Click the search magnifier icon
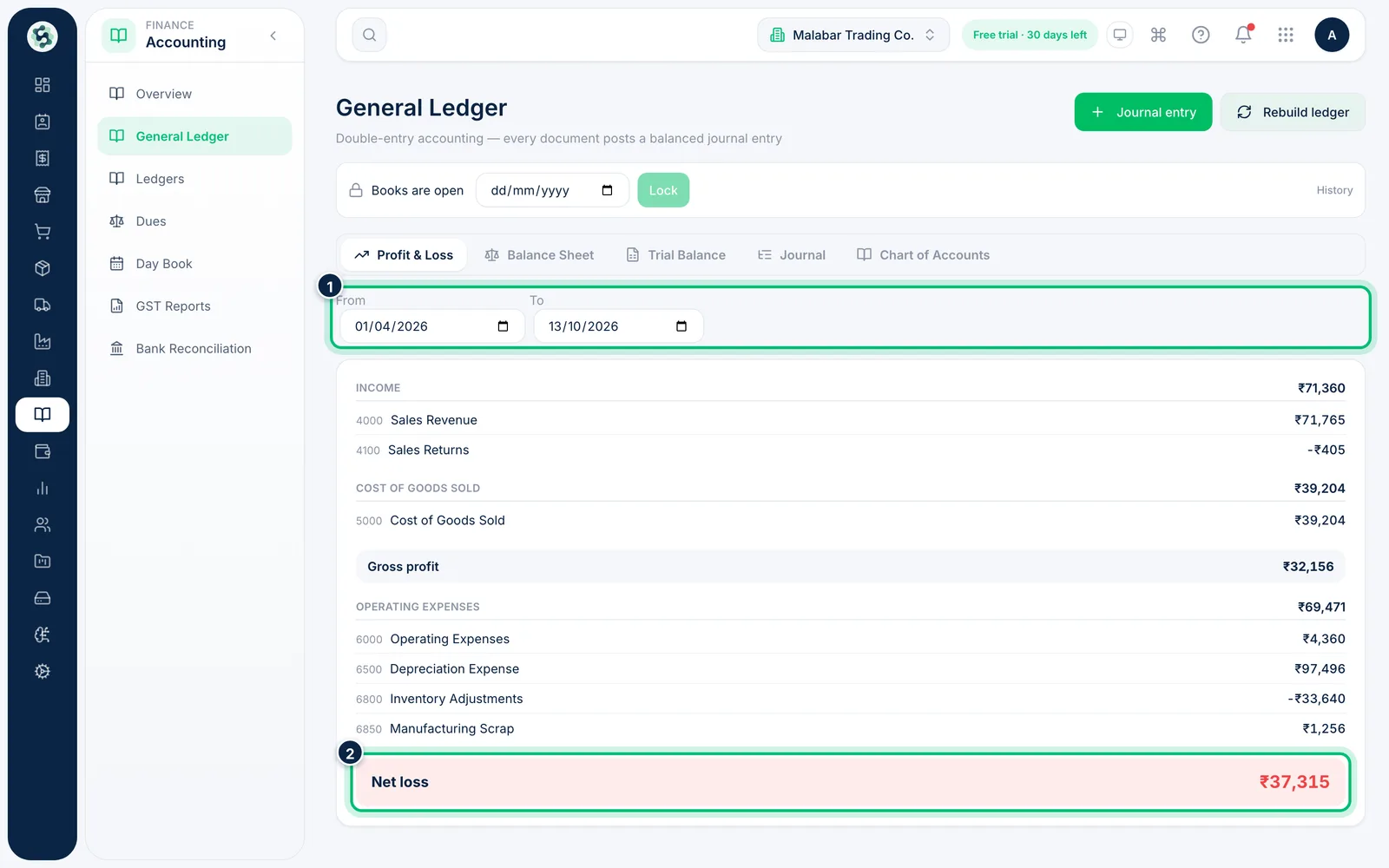 [x=369, y=35]
